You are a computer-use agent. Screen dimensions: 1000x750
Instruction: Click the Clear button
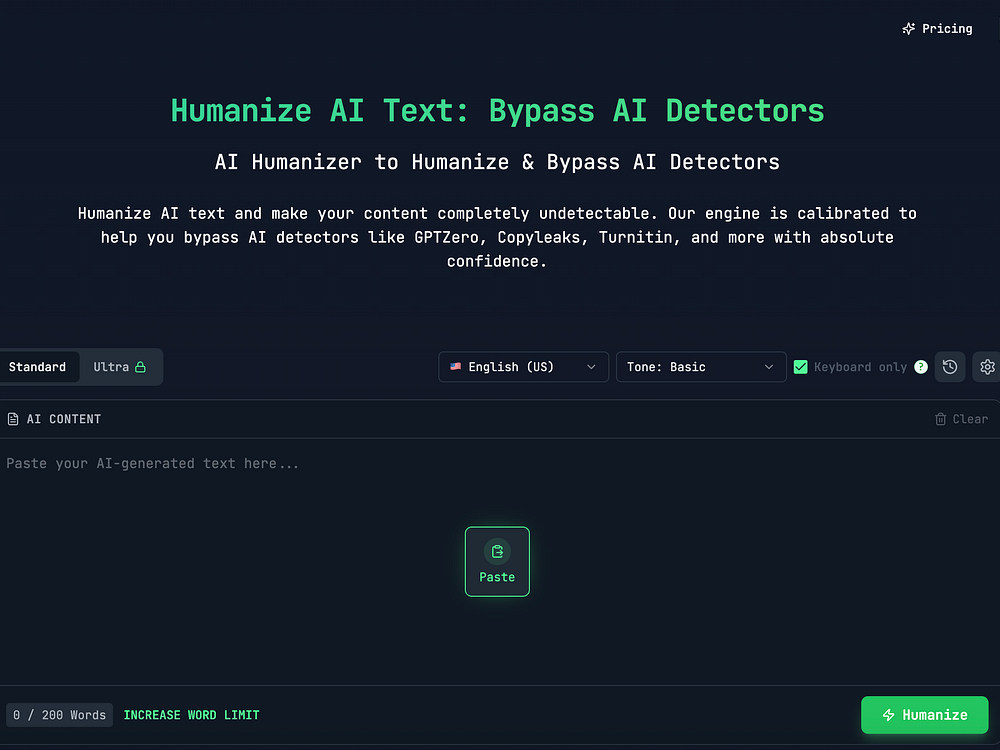(x=961, y=419)
